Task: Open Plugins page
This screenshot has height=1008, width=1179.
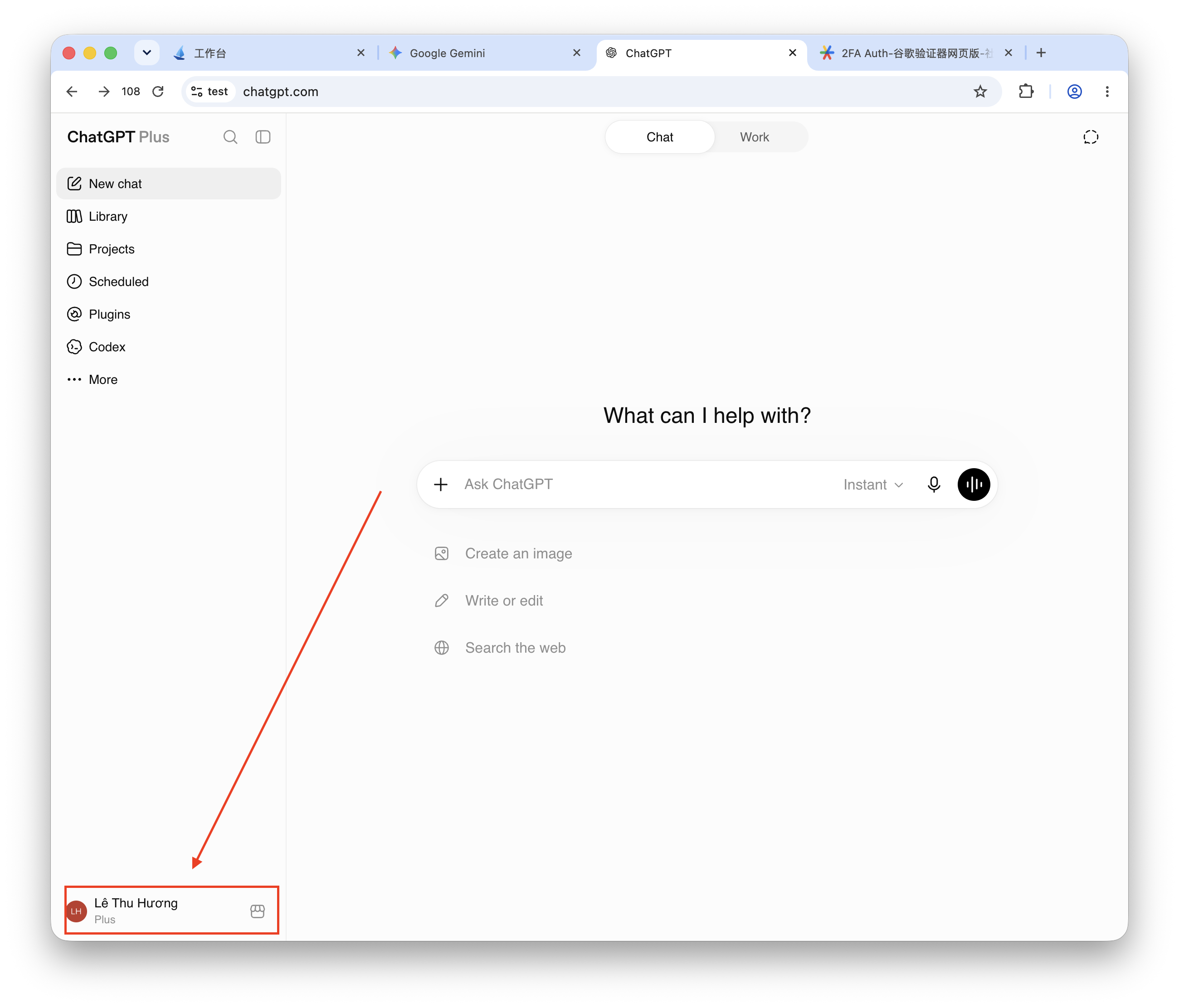Action: click(x=168, y=314)
